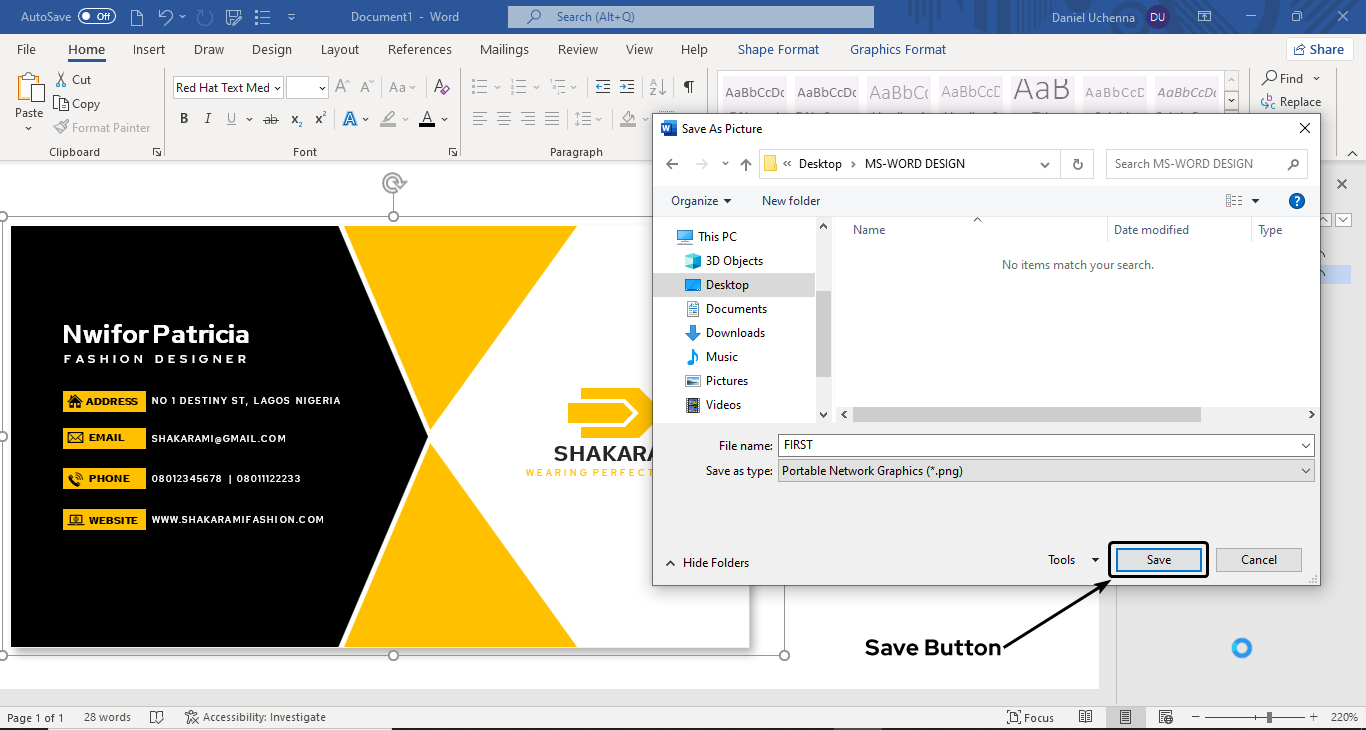
Task: Go up one folder level in dialog
Action: click(x=745, y=164)
